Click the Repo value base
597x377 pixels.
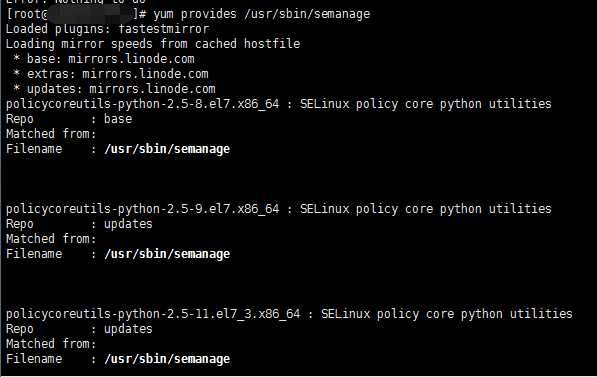(x=118, y=119)
